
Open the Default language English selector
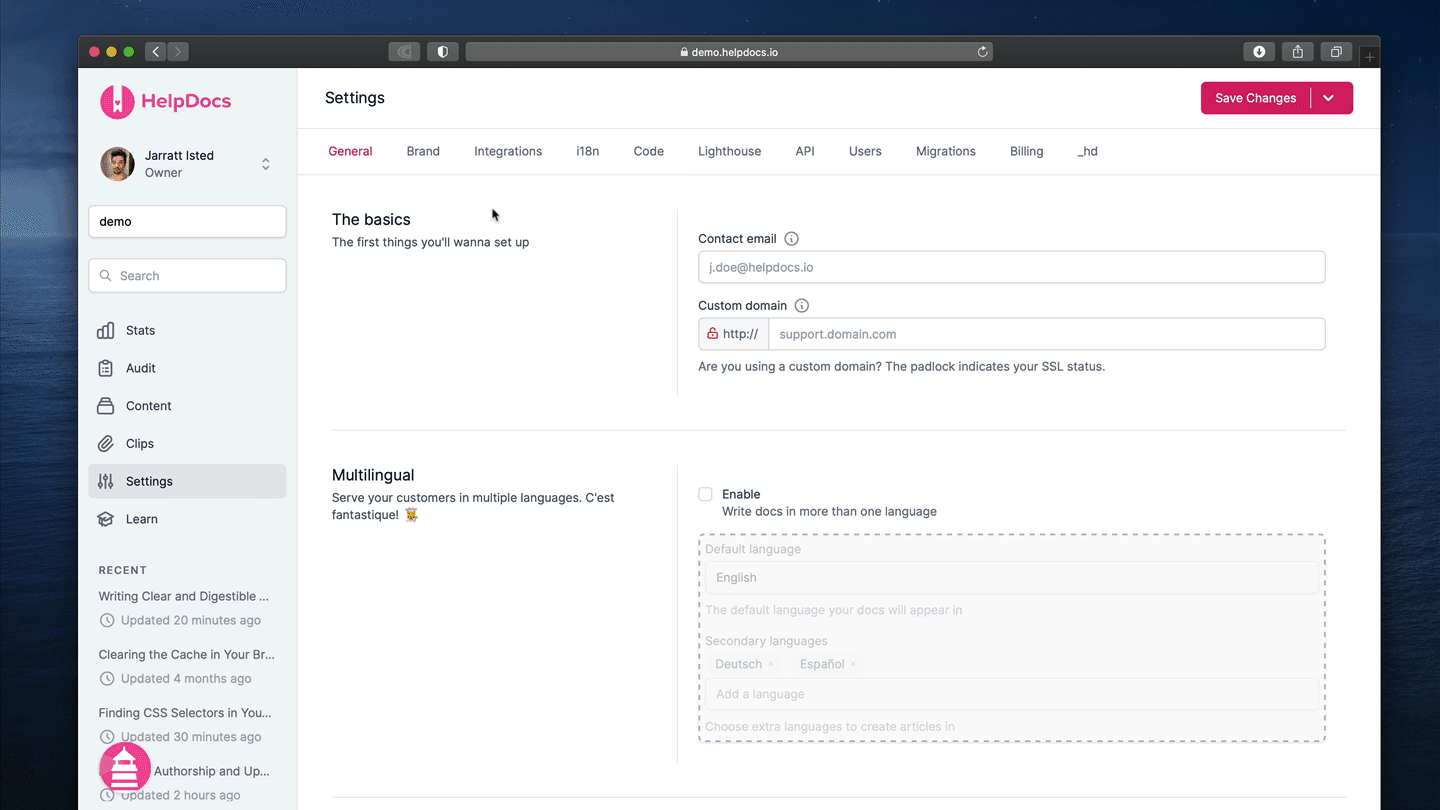tap(1012, 577)
